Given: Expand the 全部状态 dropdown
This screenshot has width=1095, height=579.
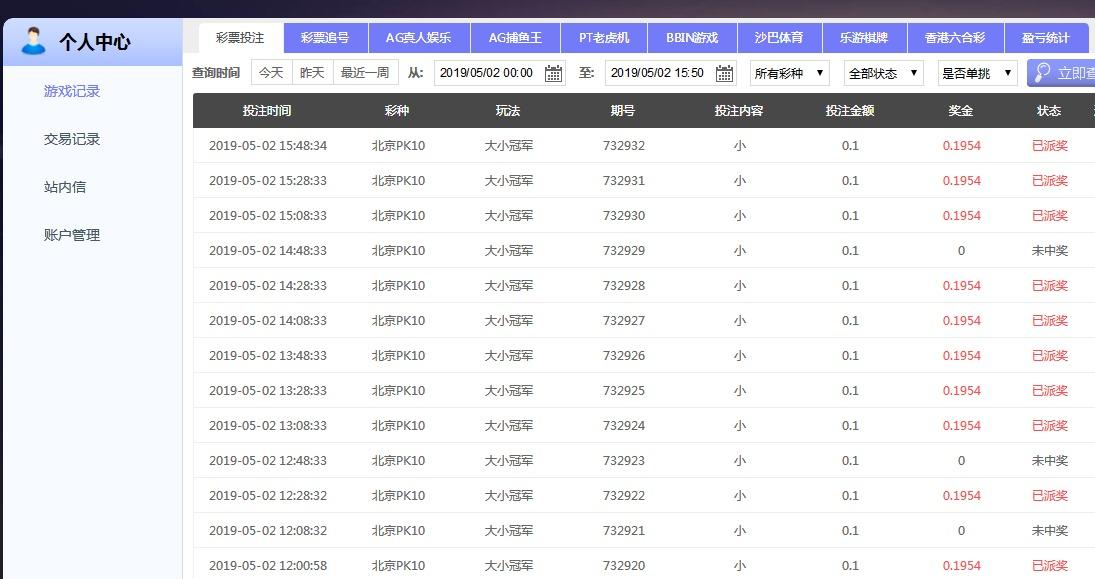Looking at the screenshot, I should 883,73.
